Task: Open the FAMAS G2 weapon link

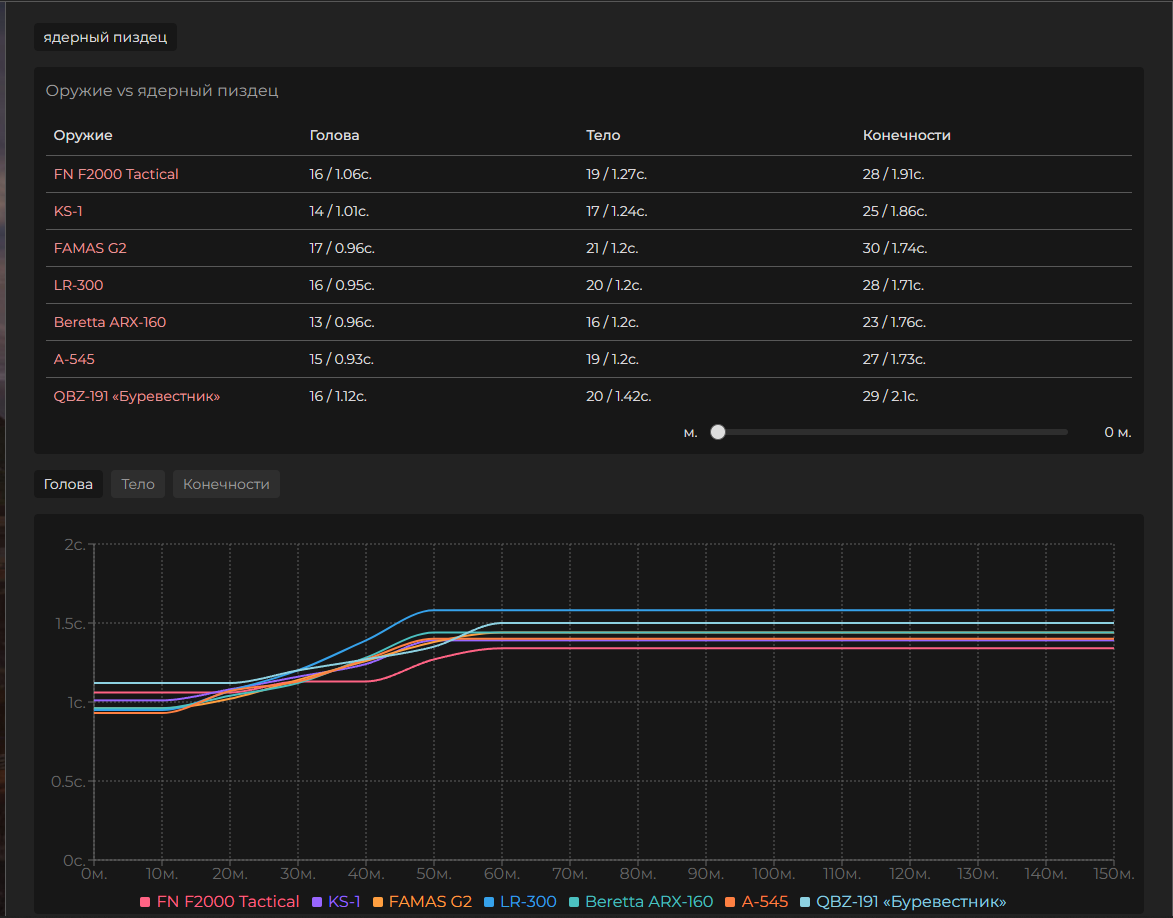Action: 90,248
